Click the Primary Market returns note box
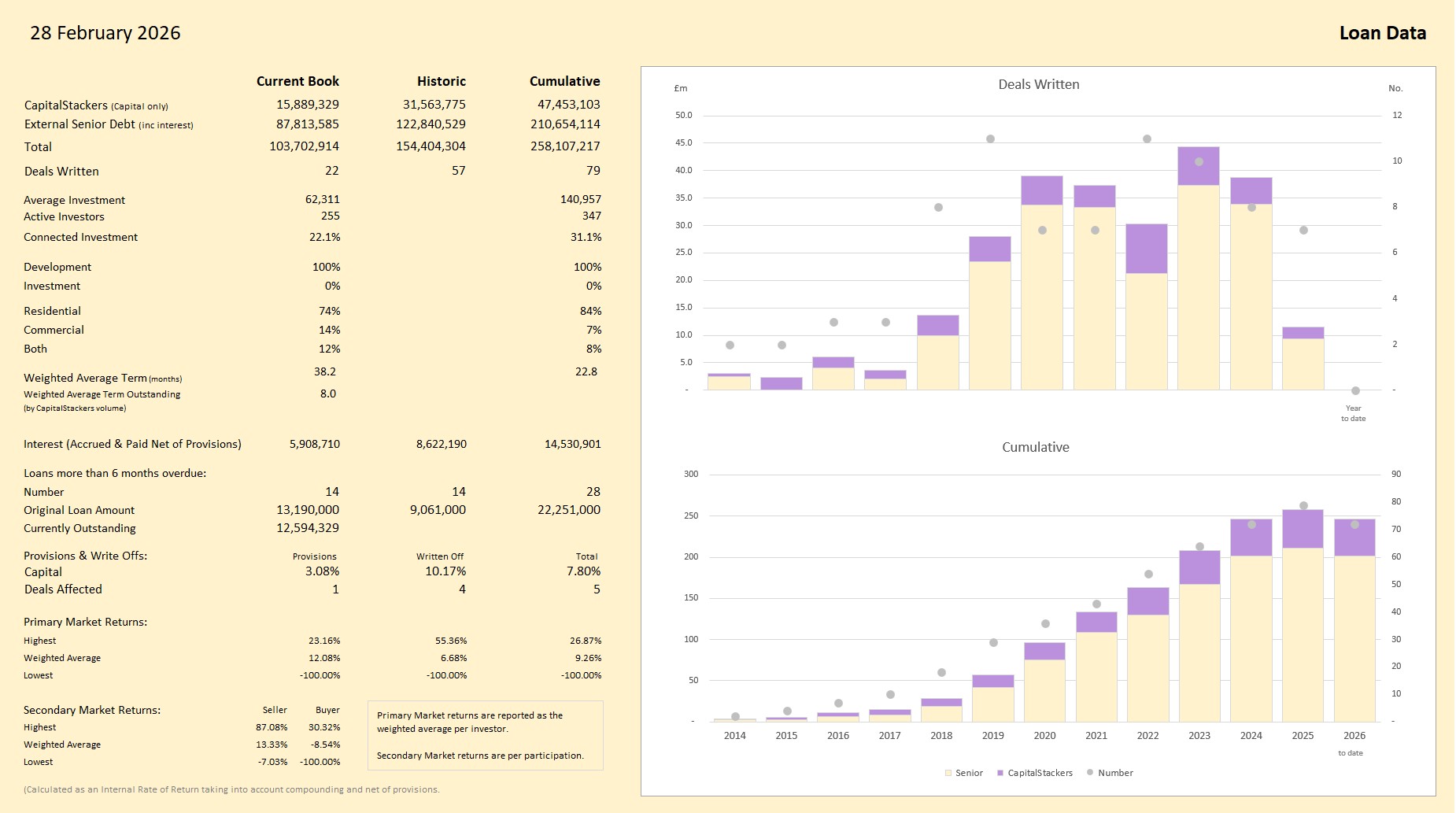The height and width of the screenshot is (813, 1456). (x=485, y=735)
